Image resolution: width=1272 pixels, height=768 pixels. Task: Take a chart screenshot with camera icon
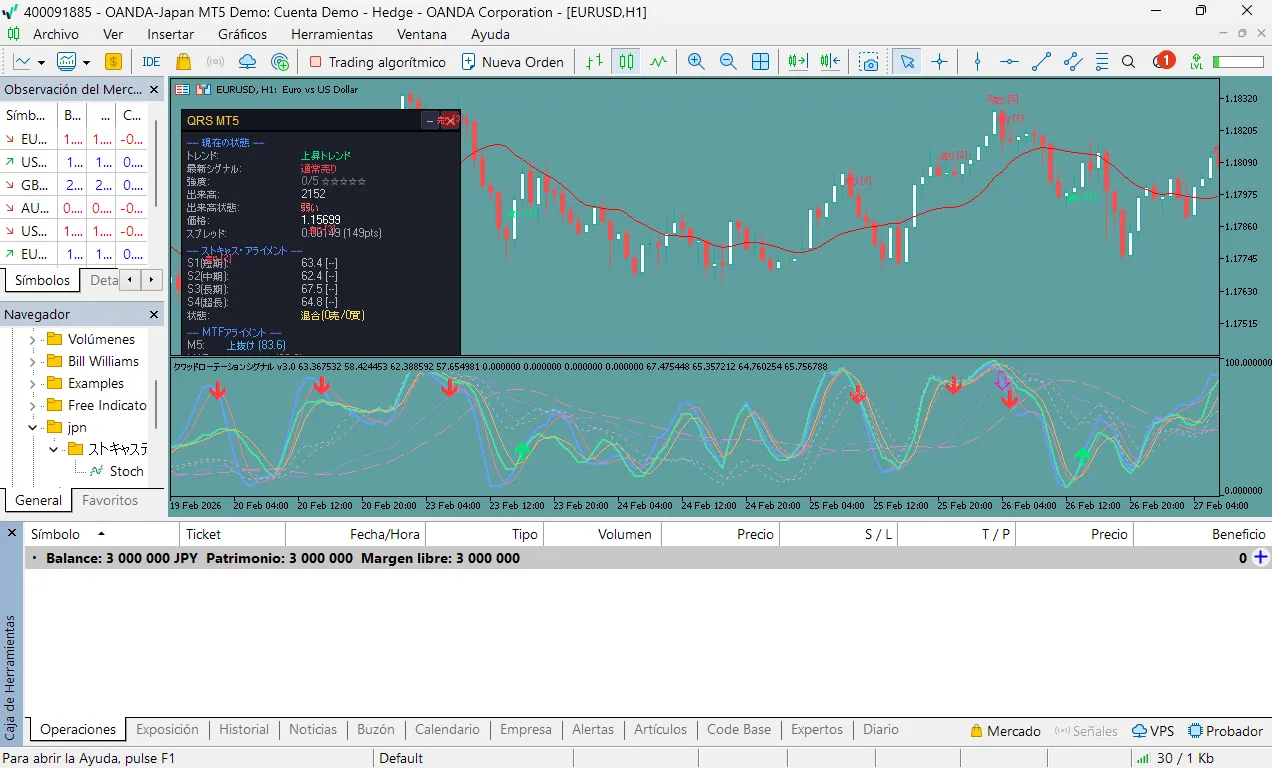[x=870, y=62]
